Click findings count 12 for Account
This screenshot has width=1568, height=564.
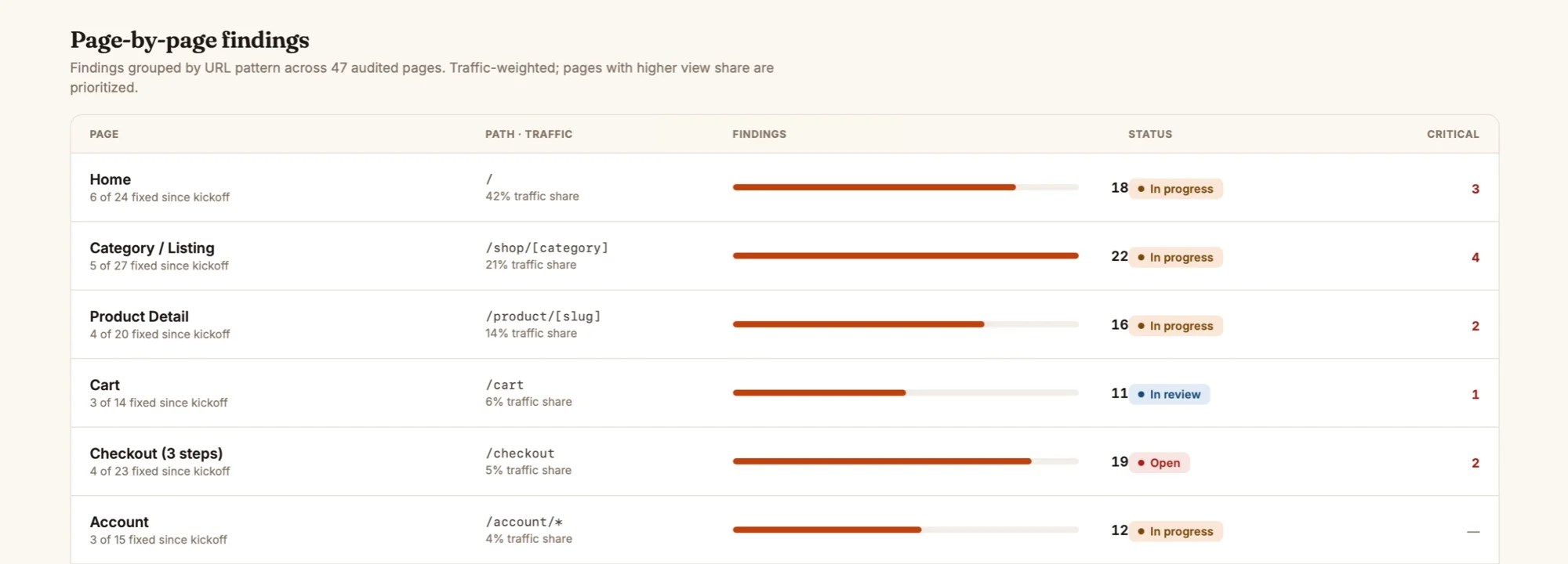[1120, 530]
